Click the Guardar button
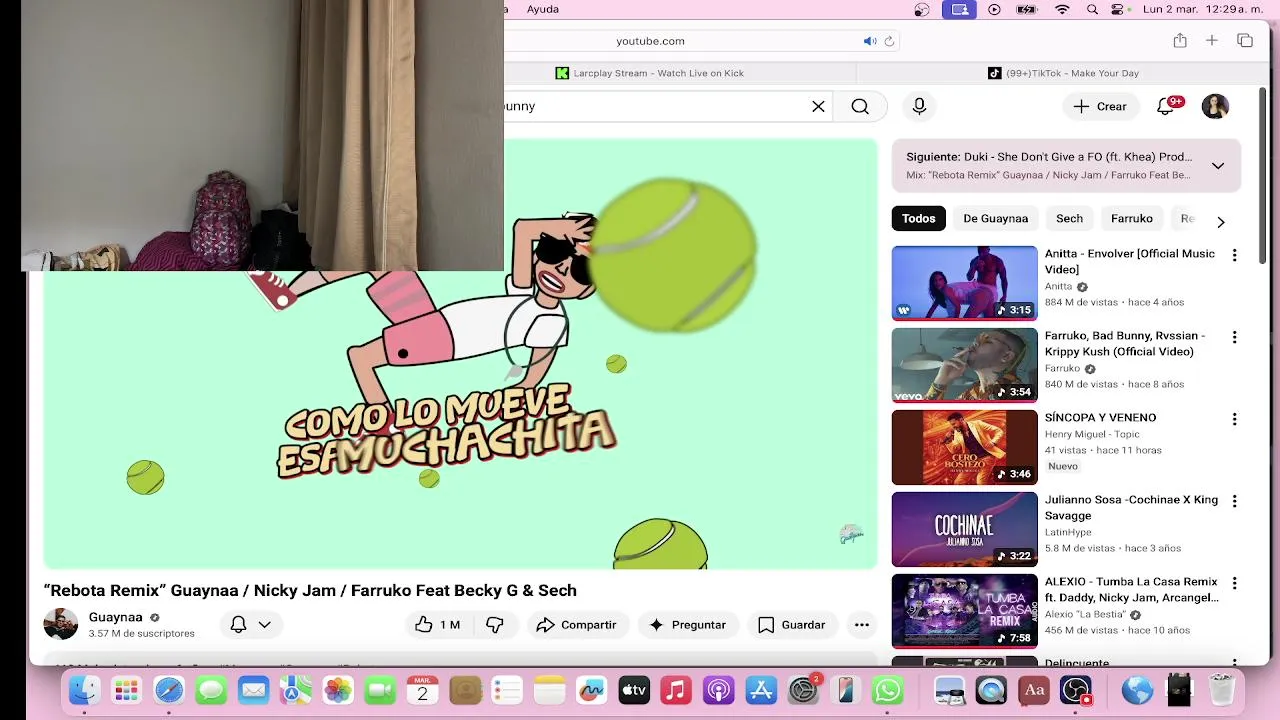Screen dimensions: 1280x720 (x=792, y=625)
